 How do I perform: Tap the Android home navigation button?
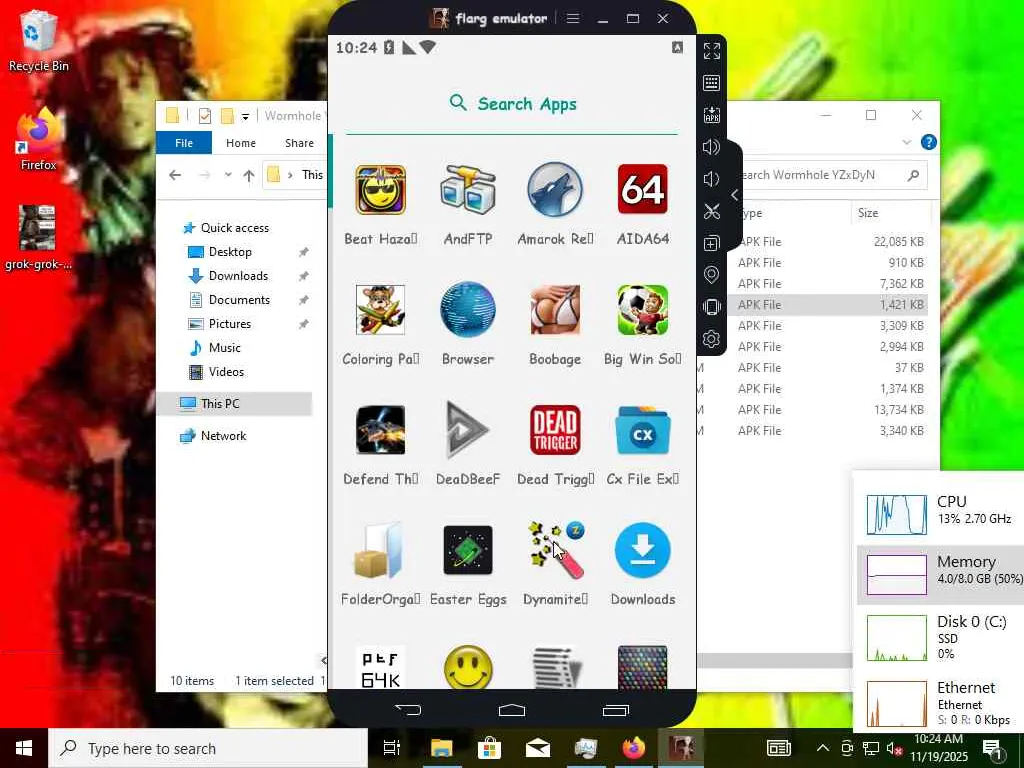(x=512, y=710)
